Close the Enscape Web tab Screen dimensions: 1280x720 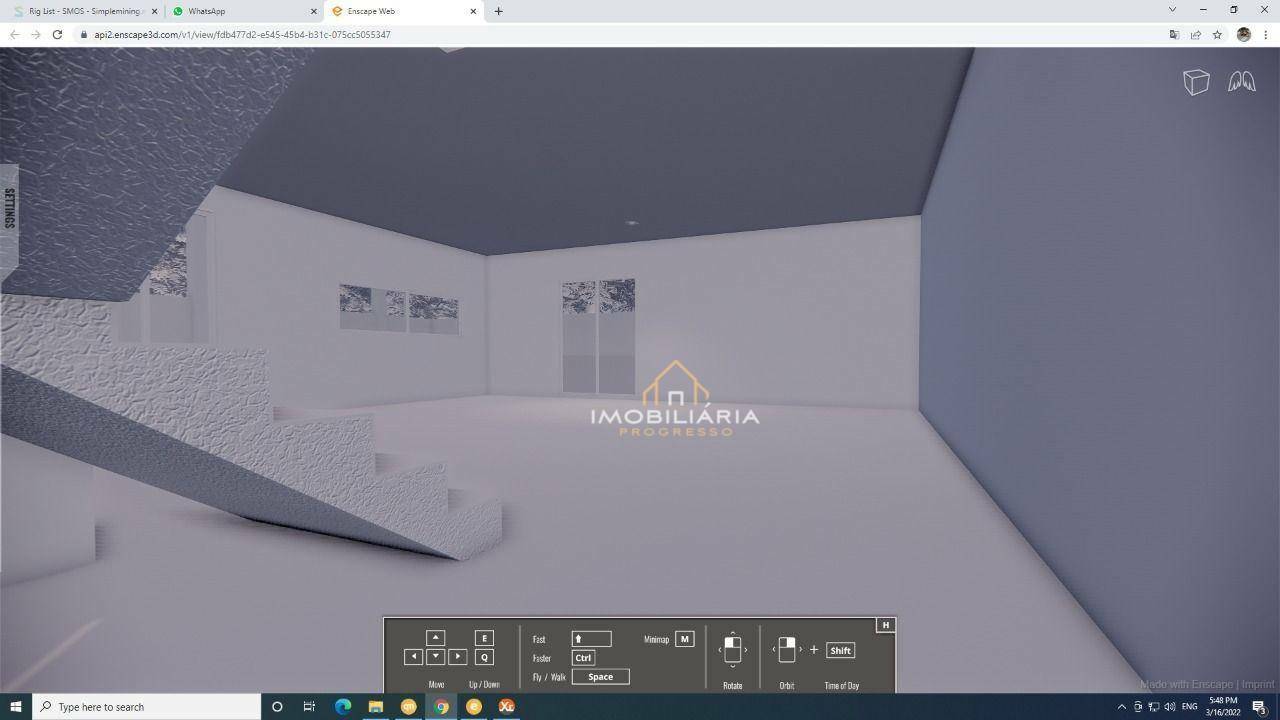(x=473, y=11)
